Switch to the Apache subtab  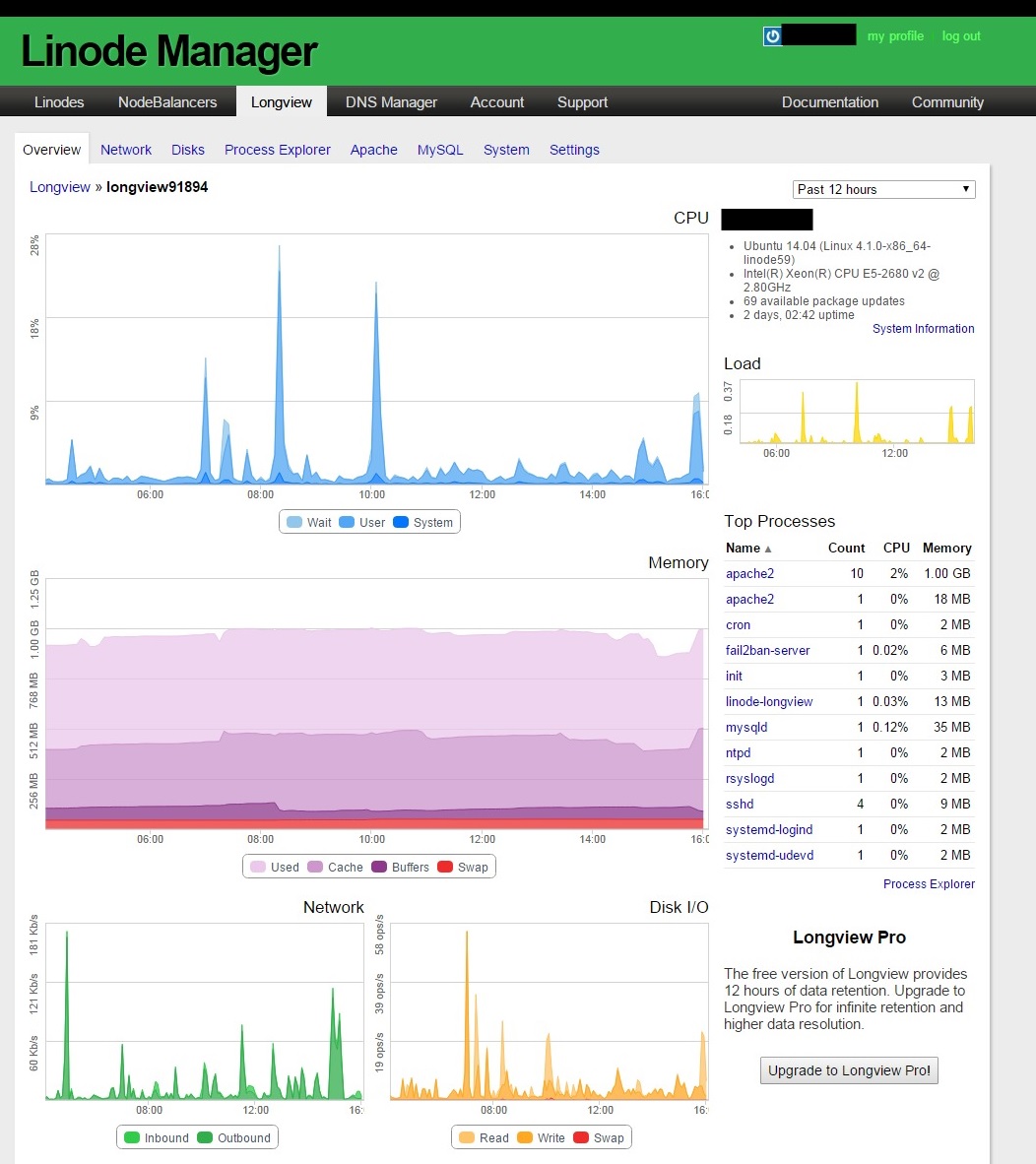click(374, 150)
